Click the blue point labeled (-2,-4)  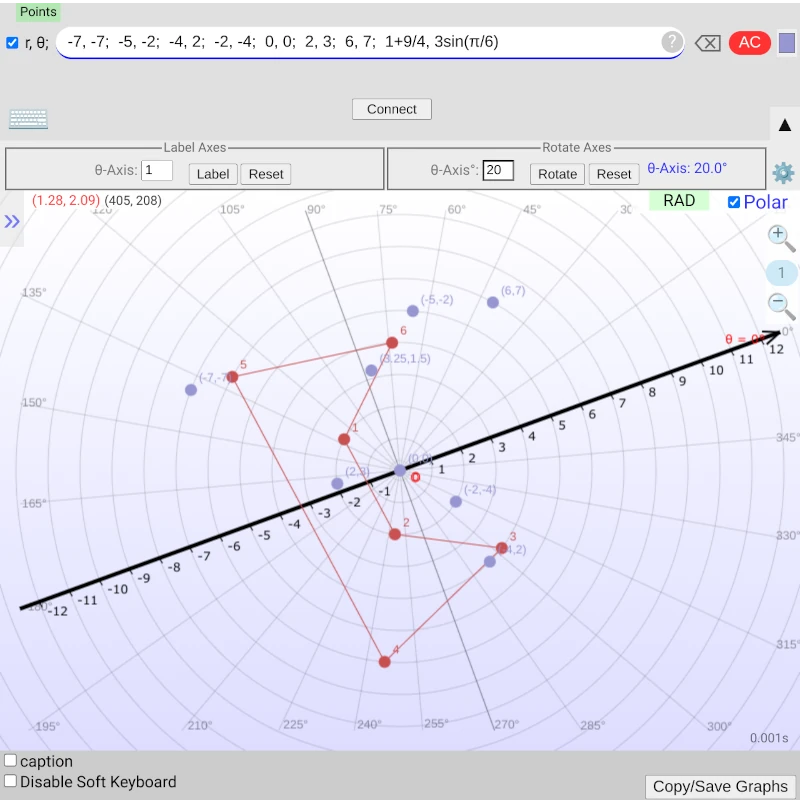coord(456,502)
